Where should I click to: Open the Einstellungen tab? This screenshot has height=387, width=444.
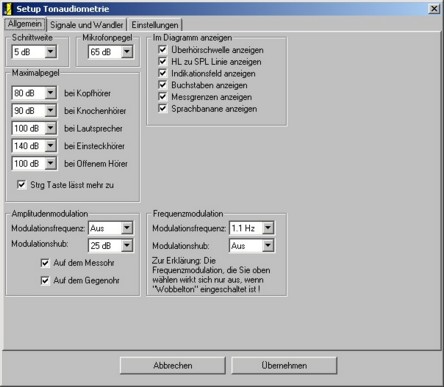[155, 25]
